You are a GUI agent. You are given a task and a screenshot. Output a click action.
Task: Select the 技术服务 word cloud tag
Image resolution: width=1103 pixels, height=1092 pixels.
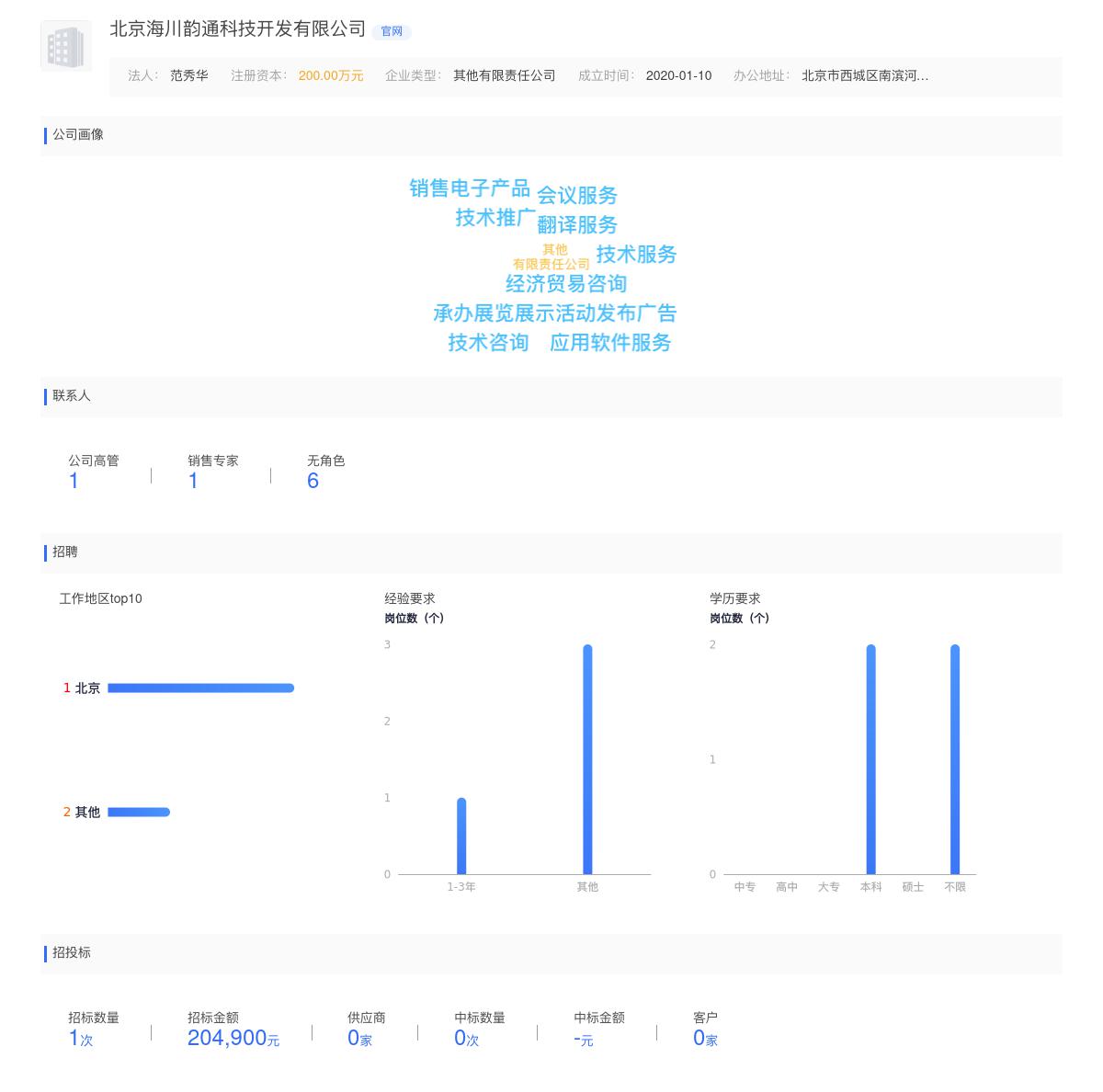(636, 255)
